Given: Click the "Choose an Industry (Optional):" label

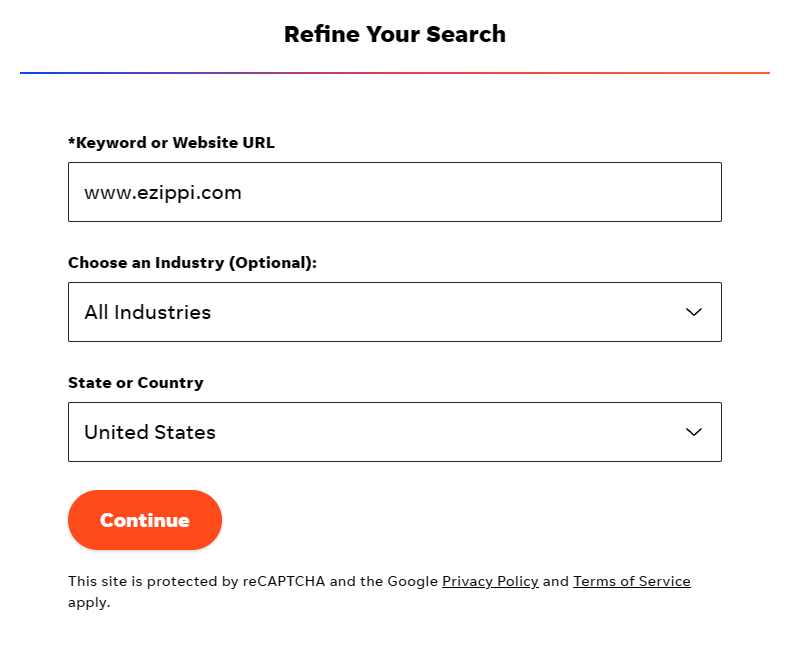Looking at the screenshot, I should coord(192,262).
